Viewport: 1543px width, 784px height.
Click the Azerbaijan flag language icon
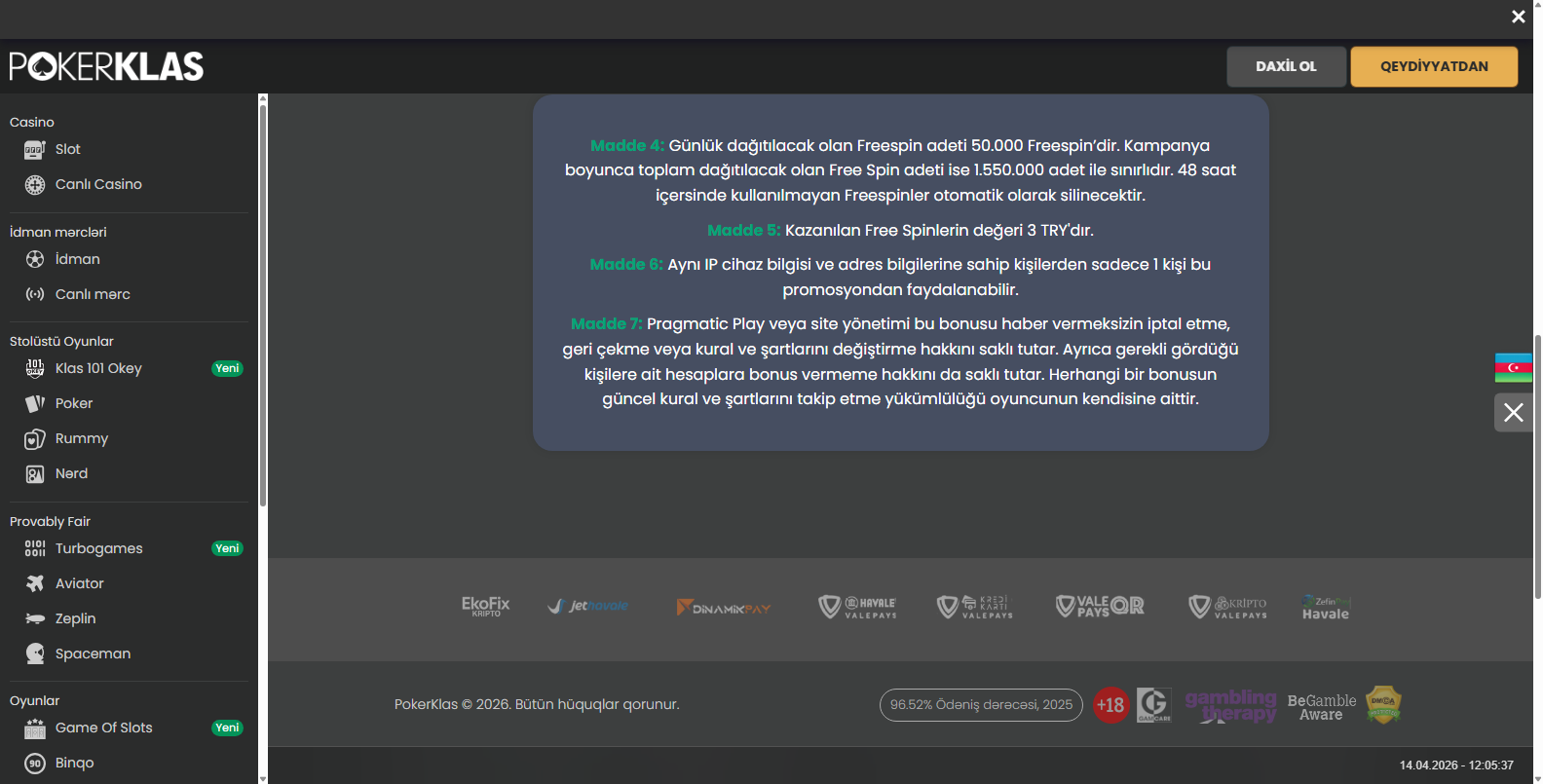click(1513, 367)
